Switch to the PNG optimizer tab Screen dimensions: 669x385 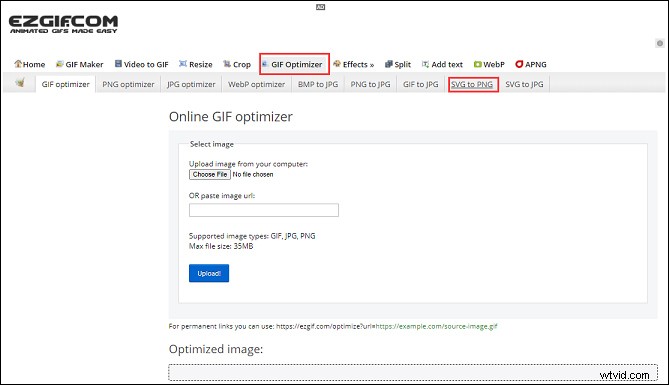(128, 85)
